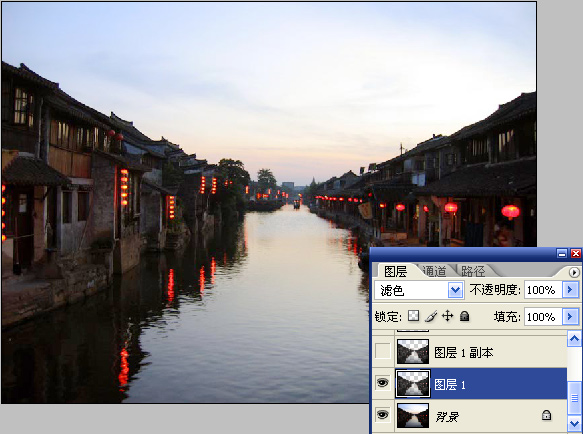
Task: Hide the 图层 1 layer eye icon
Action: [x=383, y=383]
